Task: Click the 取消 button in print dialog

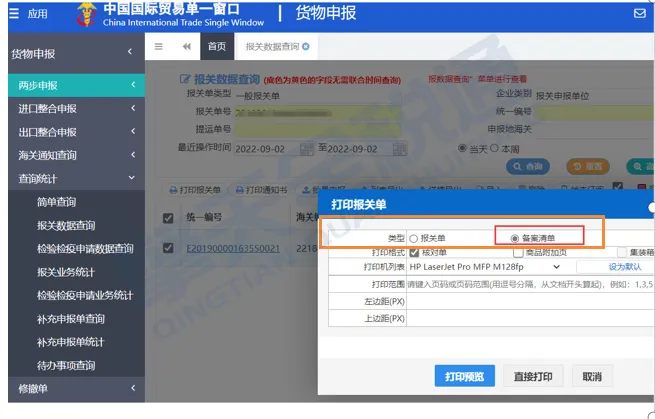Action: pyautogui.click(x=592, y=376)
